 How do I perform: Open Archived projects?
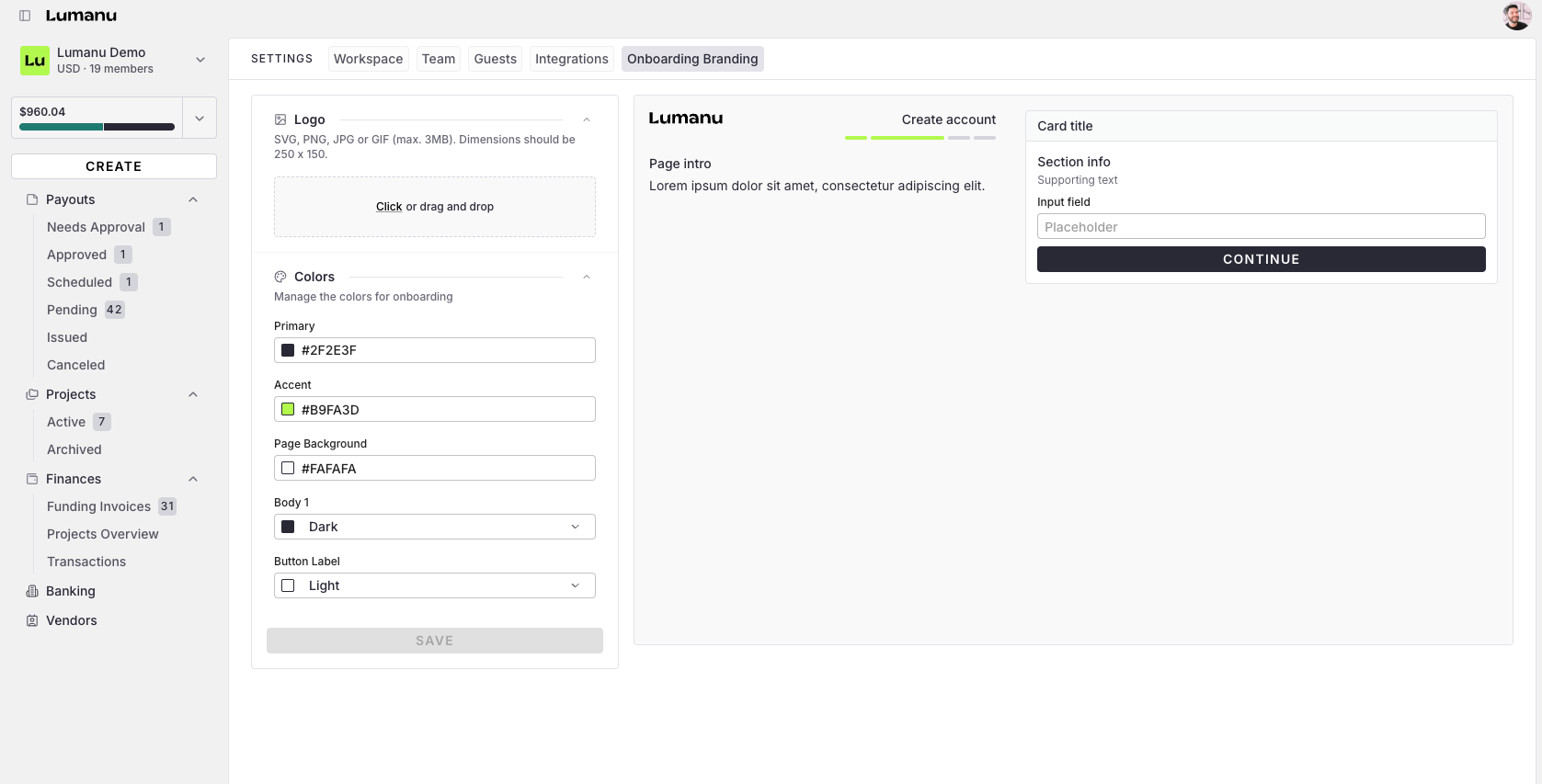point(74,449)
